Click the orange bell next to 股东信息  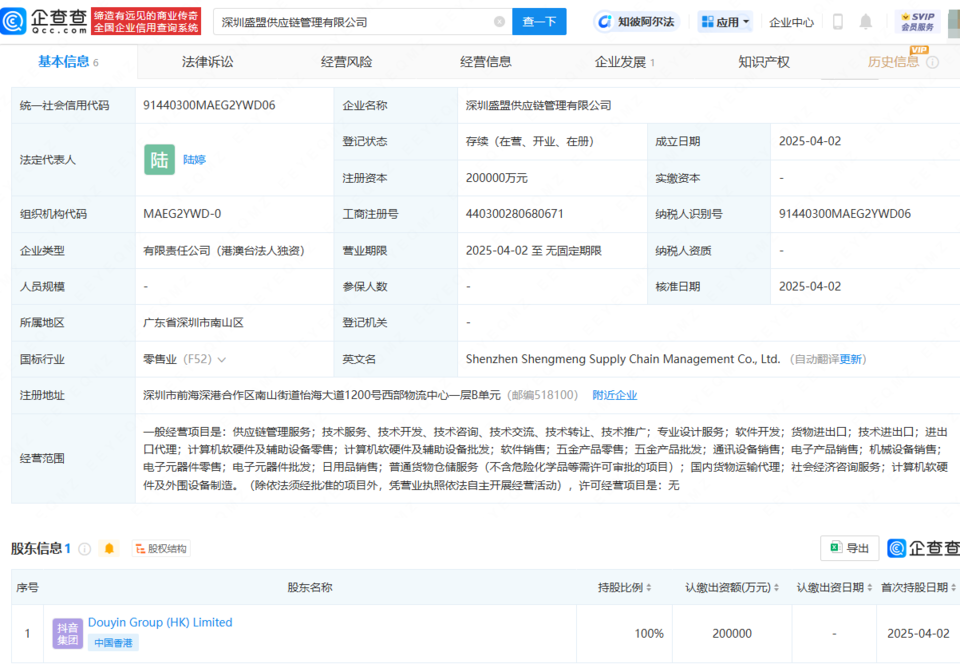coord(109,548)
